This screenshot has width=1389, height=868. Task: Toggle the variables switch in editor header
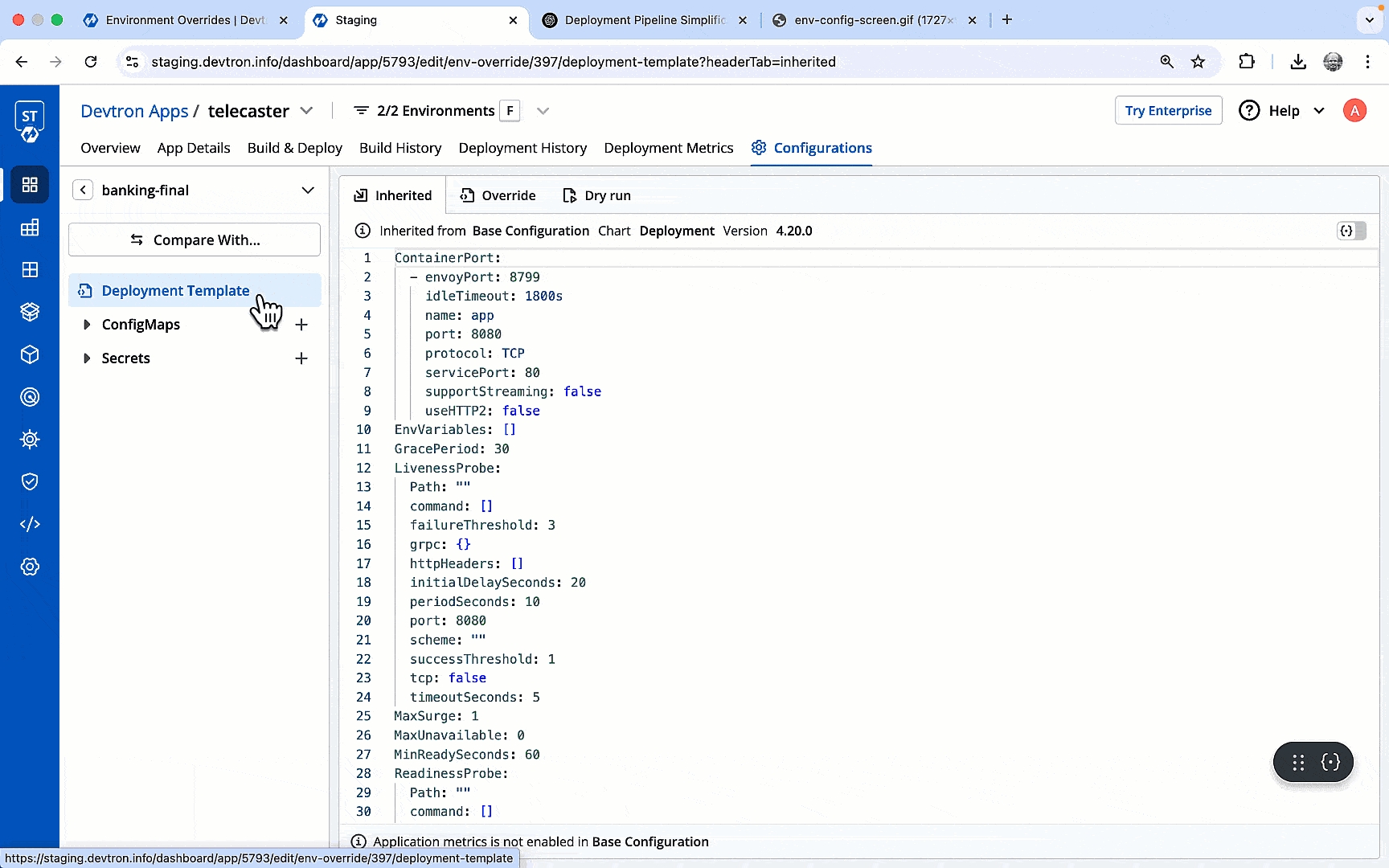pyautogui.click(x=1351, y=231)
